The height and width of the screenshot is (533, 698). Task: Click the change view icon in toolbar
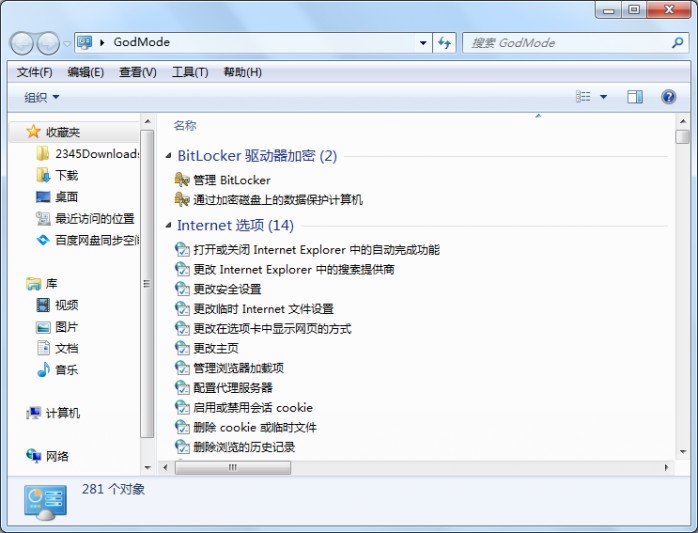point(583,97)
